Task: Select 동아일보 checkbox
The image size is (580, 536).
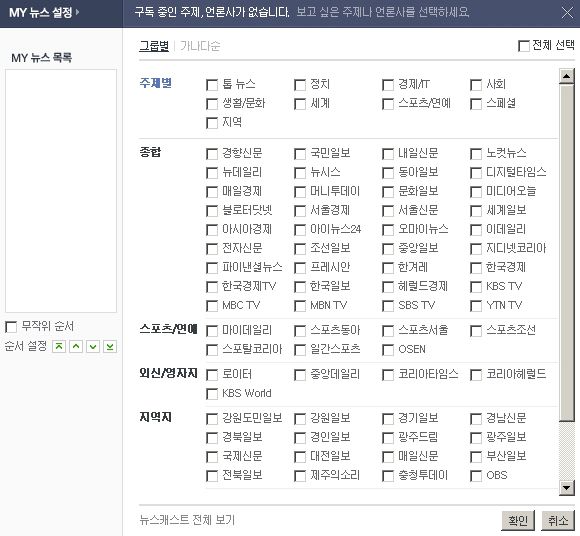Action: point(388,173)
